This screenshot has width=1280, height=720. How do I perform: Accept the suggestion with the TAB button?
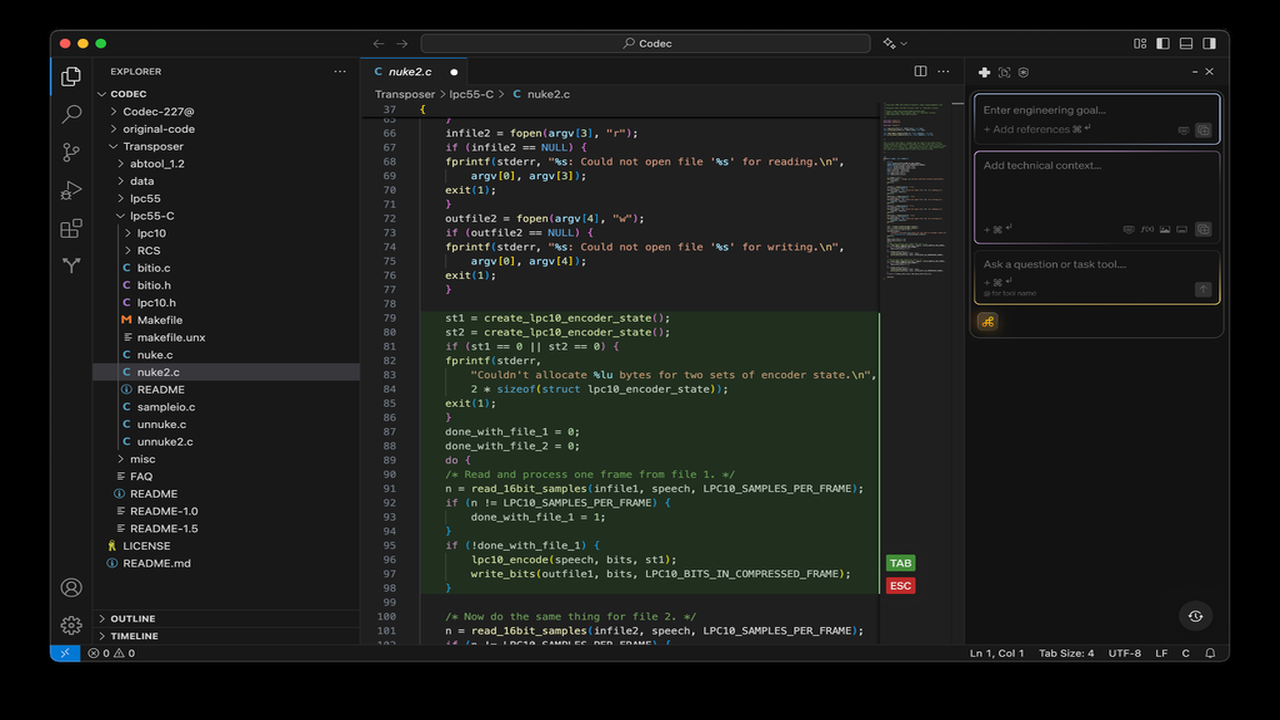(x=900, y=563)
